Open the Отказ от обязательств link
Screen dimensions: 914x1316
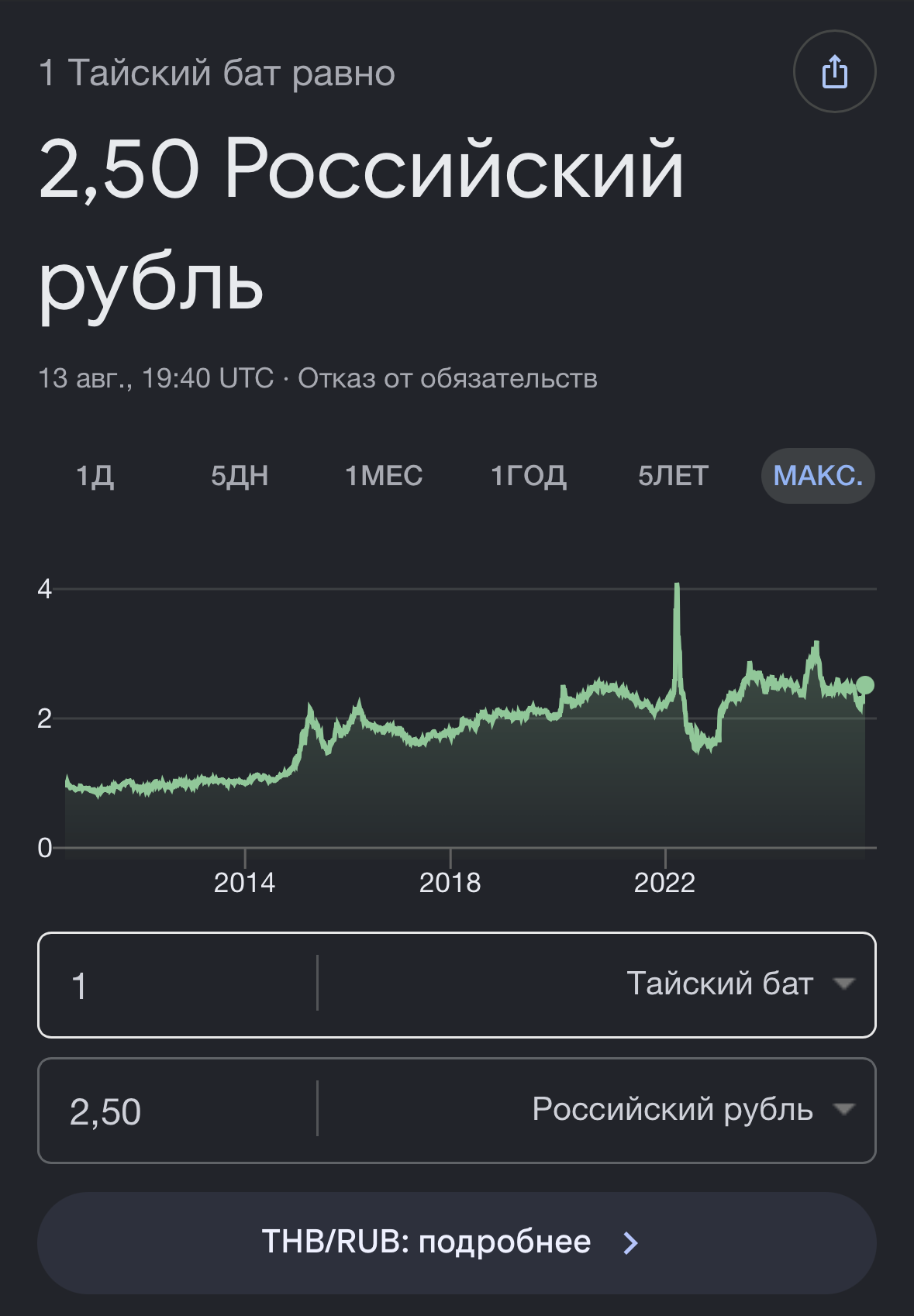pos(447,378)
